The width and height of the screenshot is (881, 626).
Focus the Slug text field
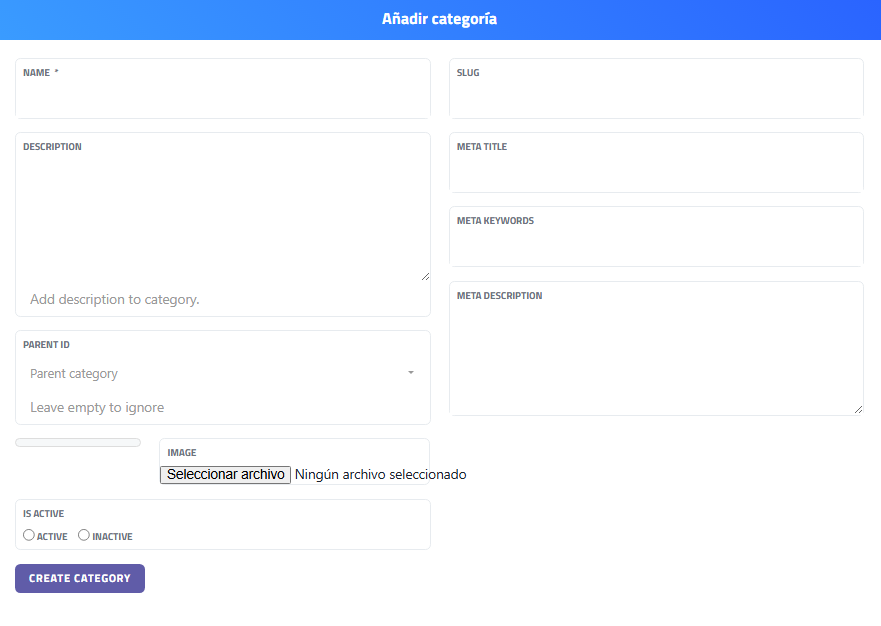click(656, 98)
